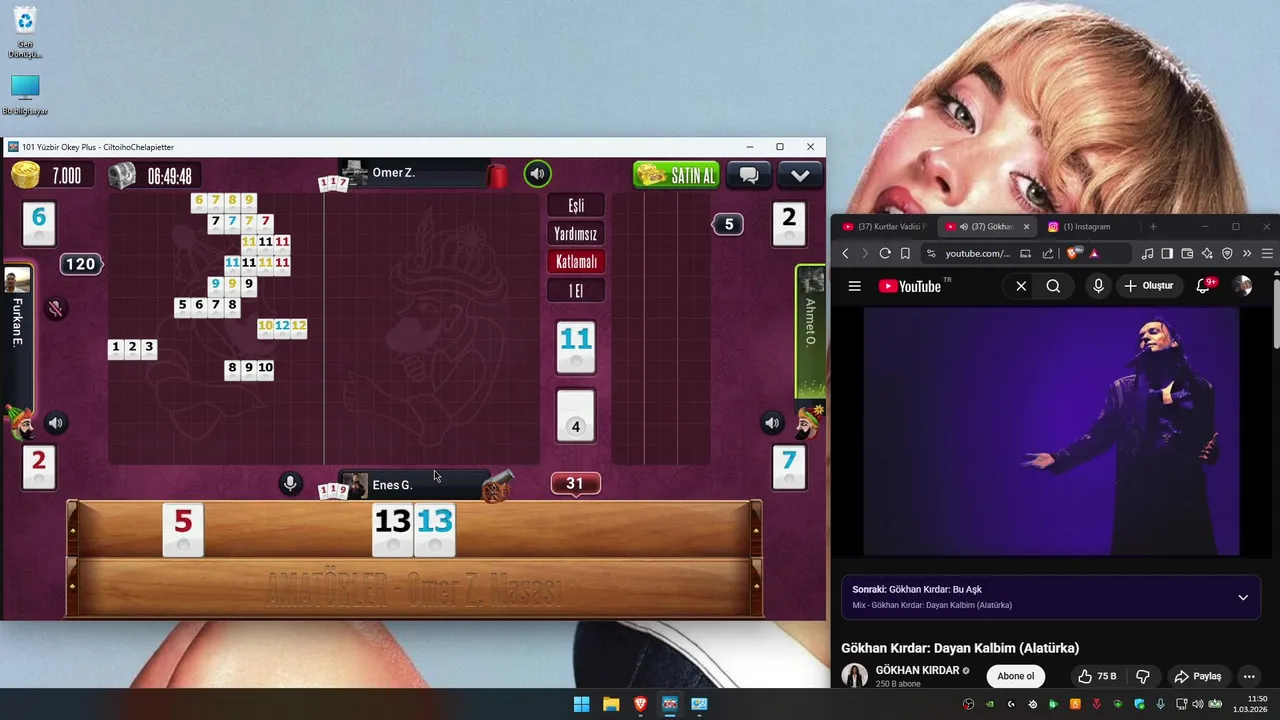Click the Katlamalı game mode label

click(x=576, y=262)
